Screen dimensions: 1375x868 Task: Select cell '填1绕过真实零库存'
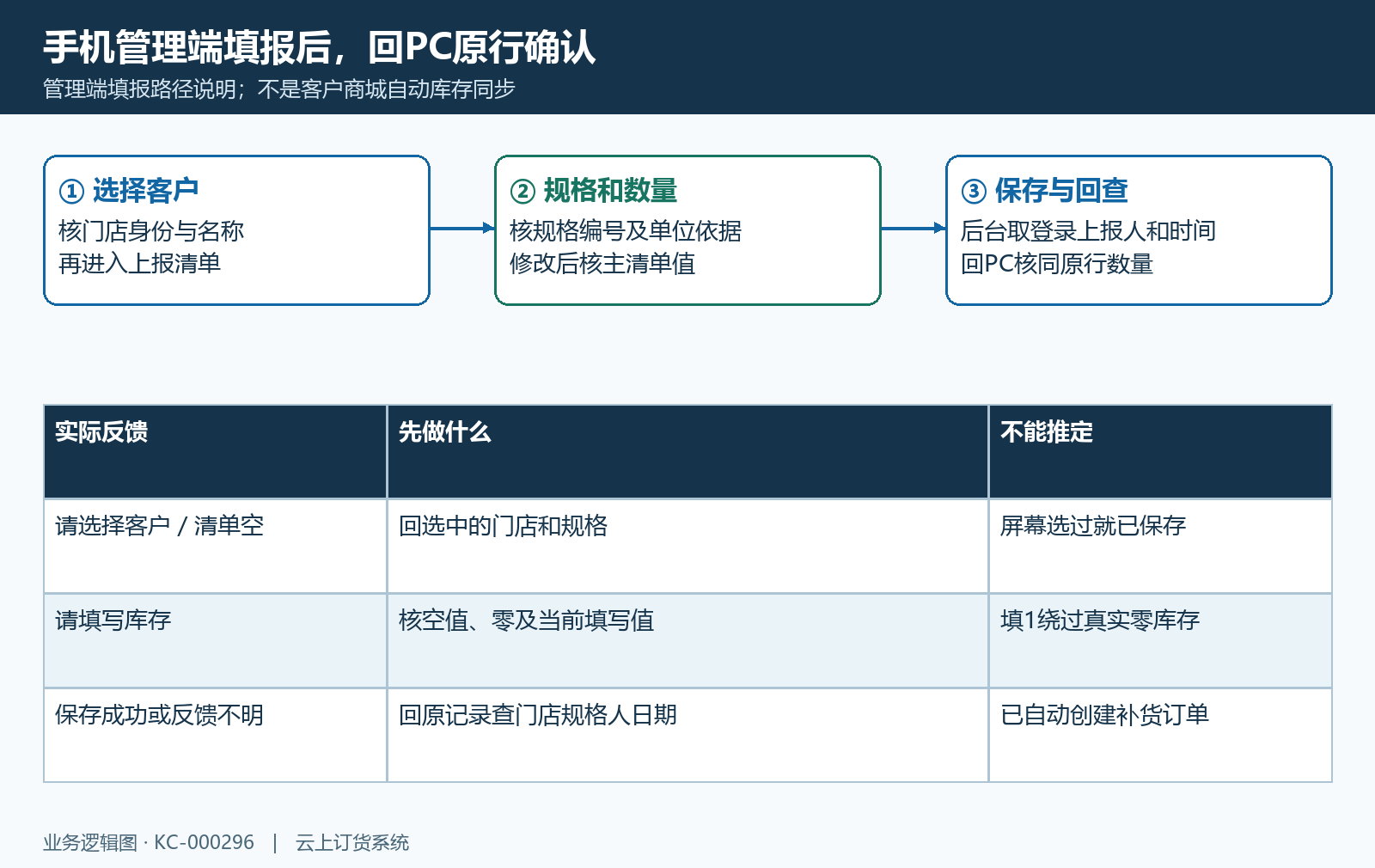1160,641
